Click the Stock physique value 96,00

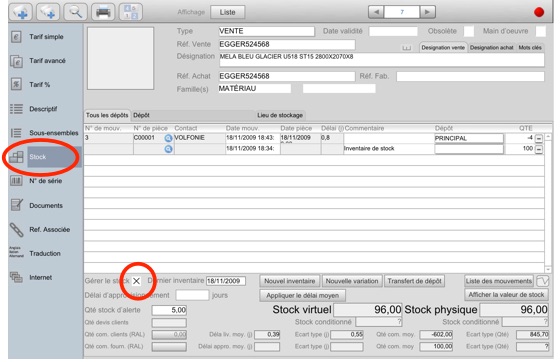point(514,310)
